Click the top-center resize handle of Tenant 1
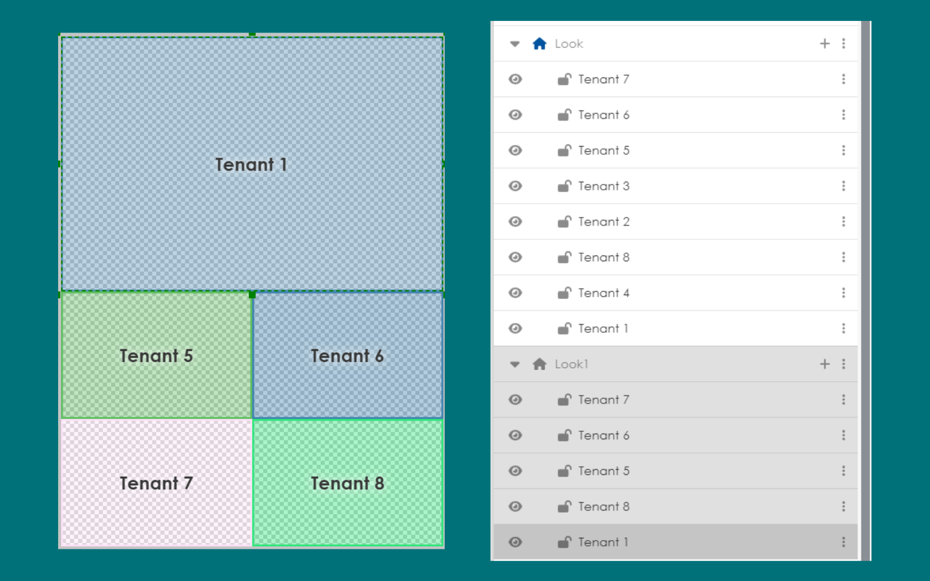 click(x=252, y=35)
